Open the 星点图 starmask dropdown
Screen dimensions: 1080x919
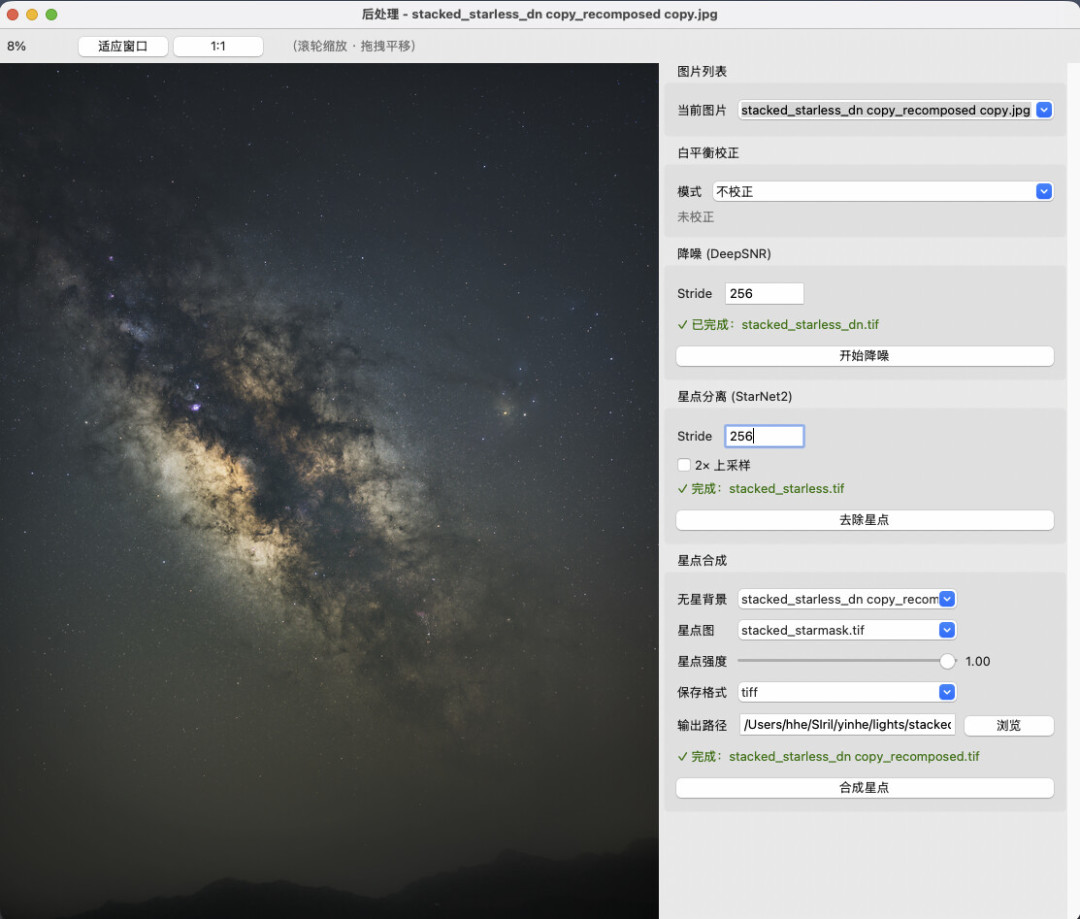click(x=847, y=630)
